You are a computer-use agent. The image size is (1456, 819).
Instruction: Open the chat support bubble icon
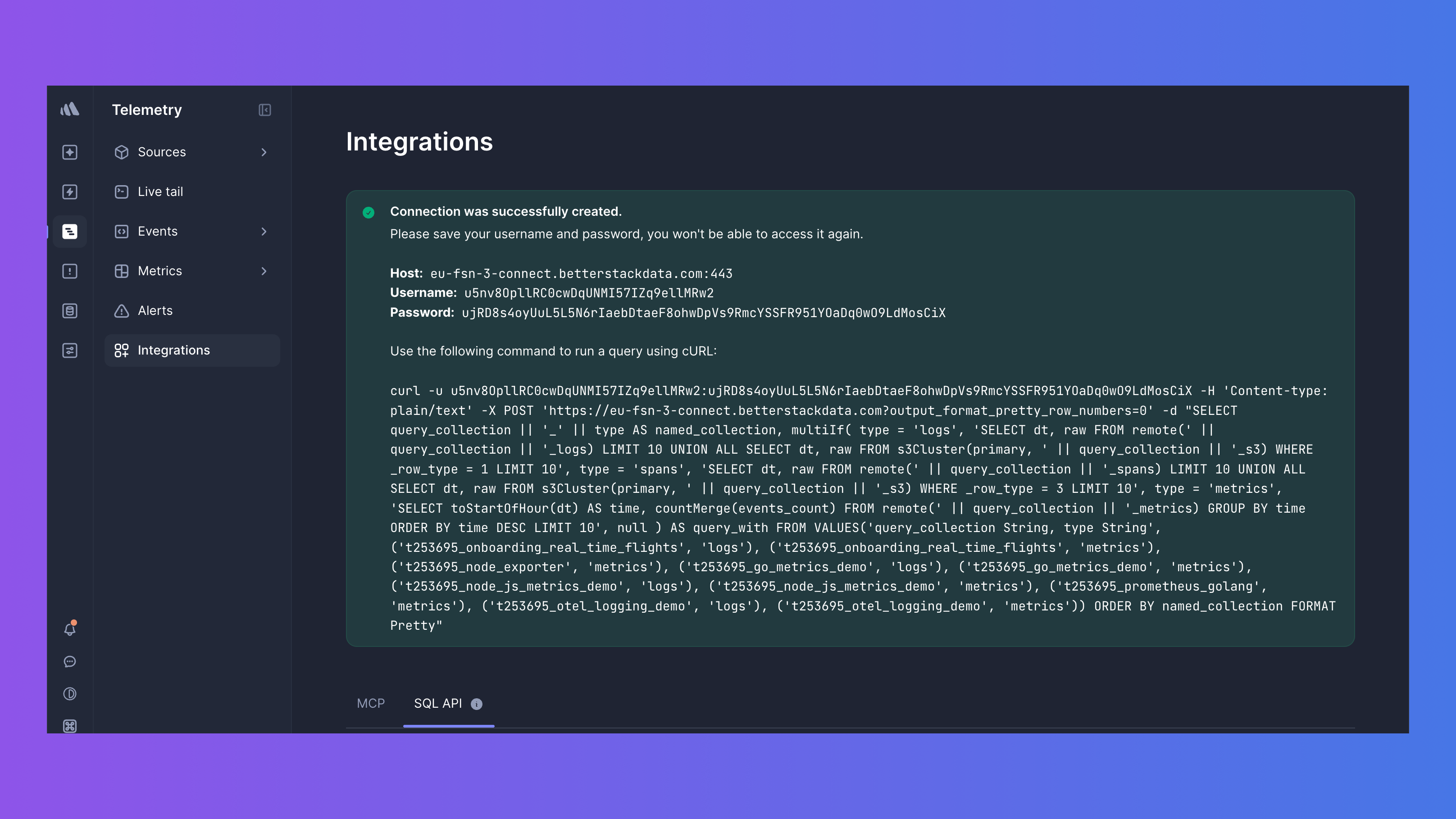(x=69, y=661)
